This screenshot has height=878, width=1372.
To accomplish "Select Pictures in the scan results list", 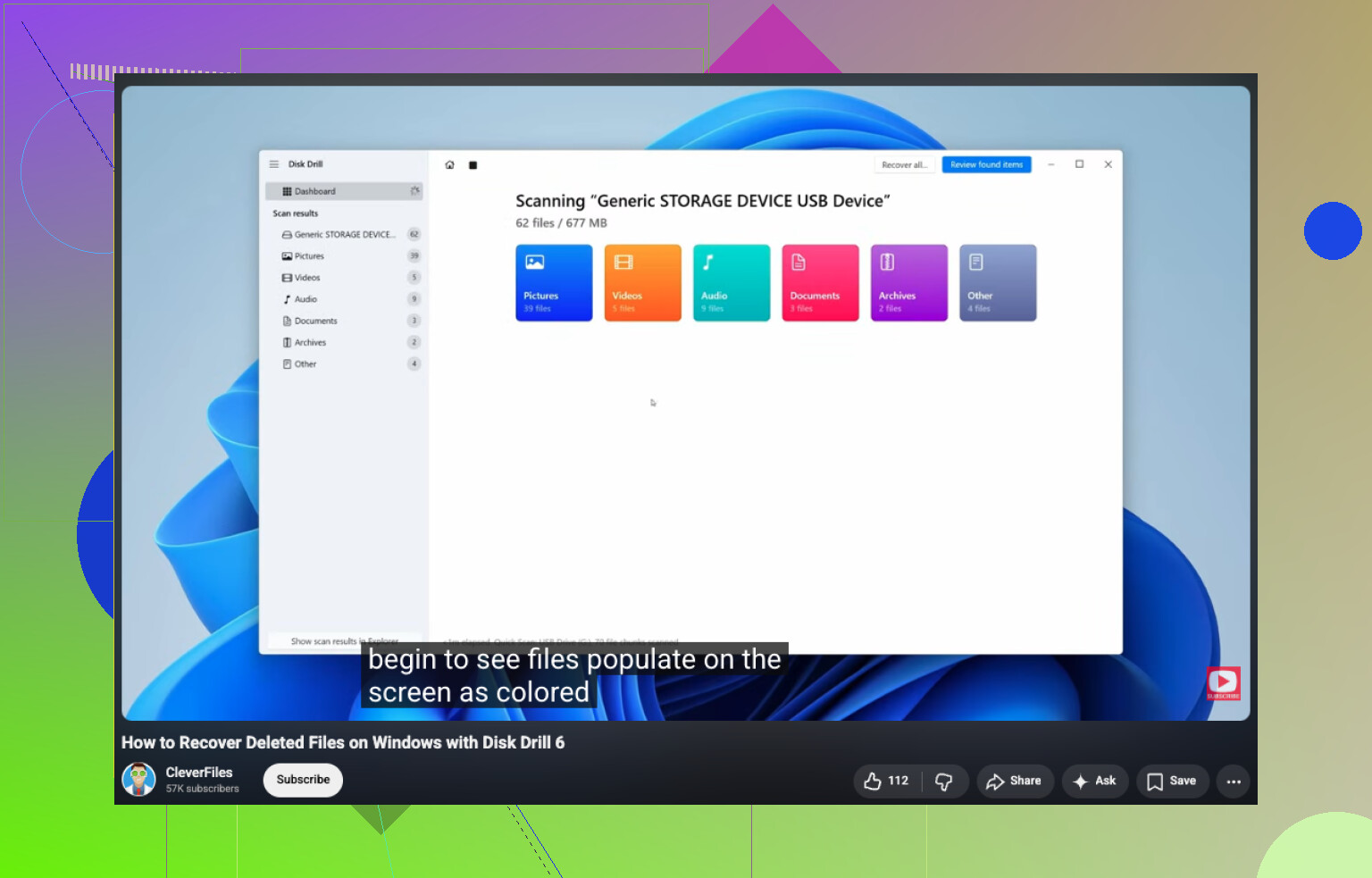I will 344,256.
